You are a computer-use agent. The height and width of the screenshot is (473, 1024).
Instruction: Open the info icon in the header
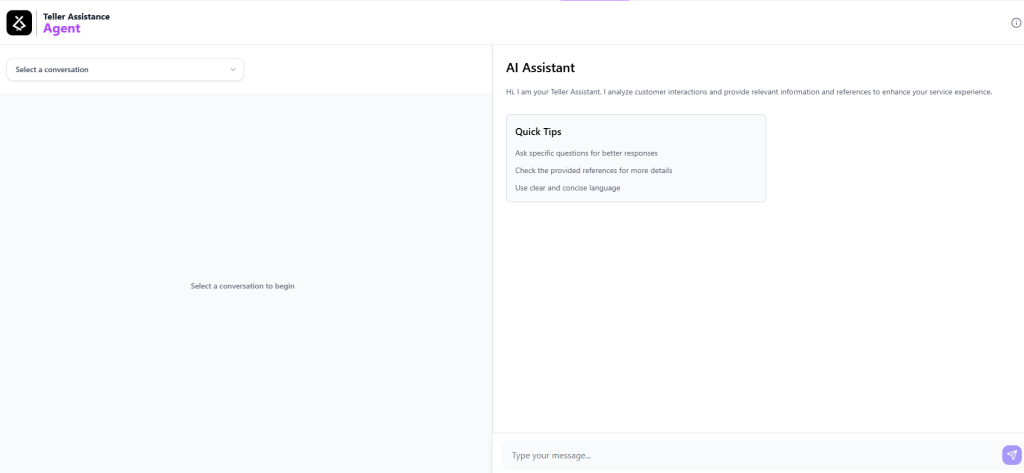click(1016, 23)
